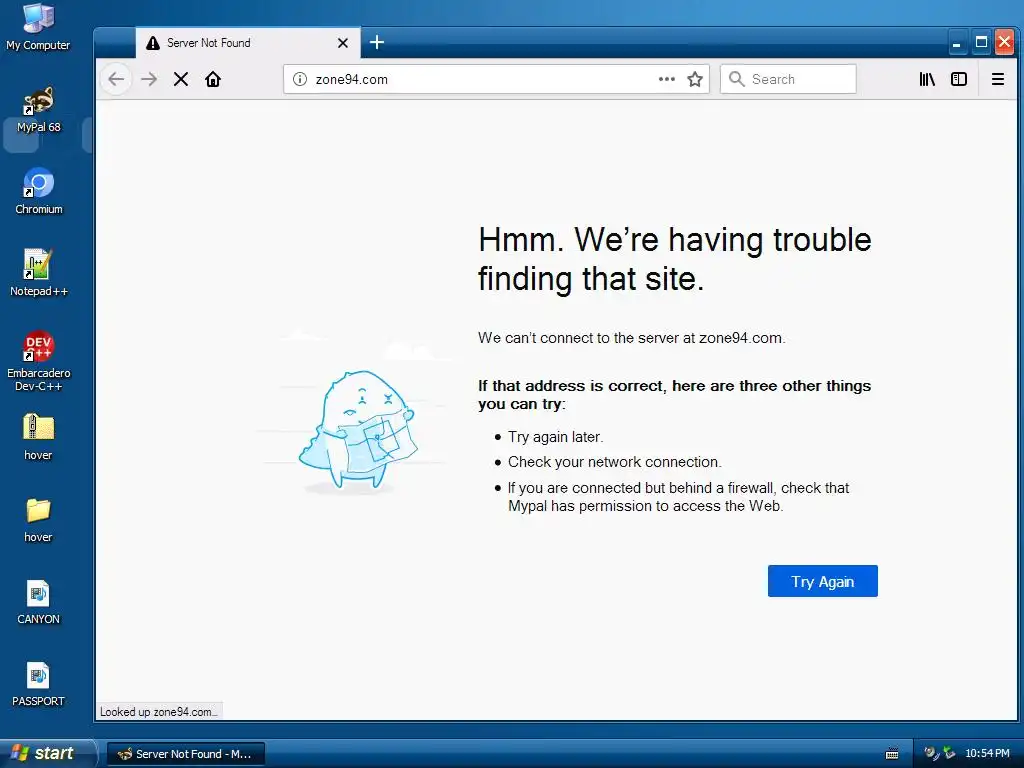Go back using the back arrow

[x=116, y=79]
